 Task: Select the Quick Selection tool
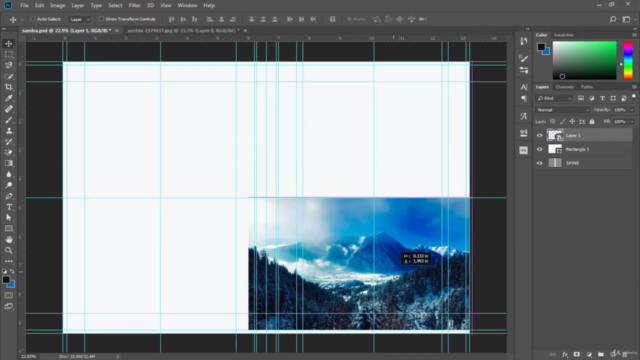click(x=9, y=76)
